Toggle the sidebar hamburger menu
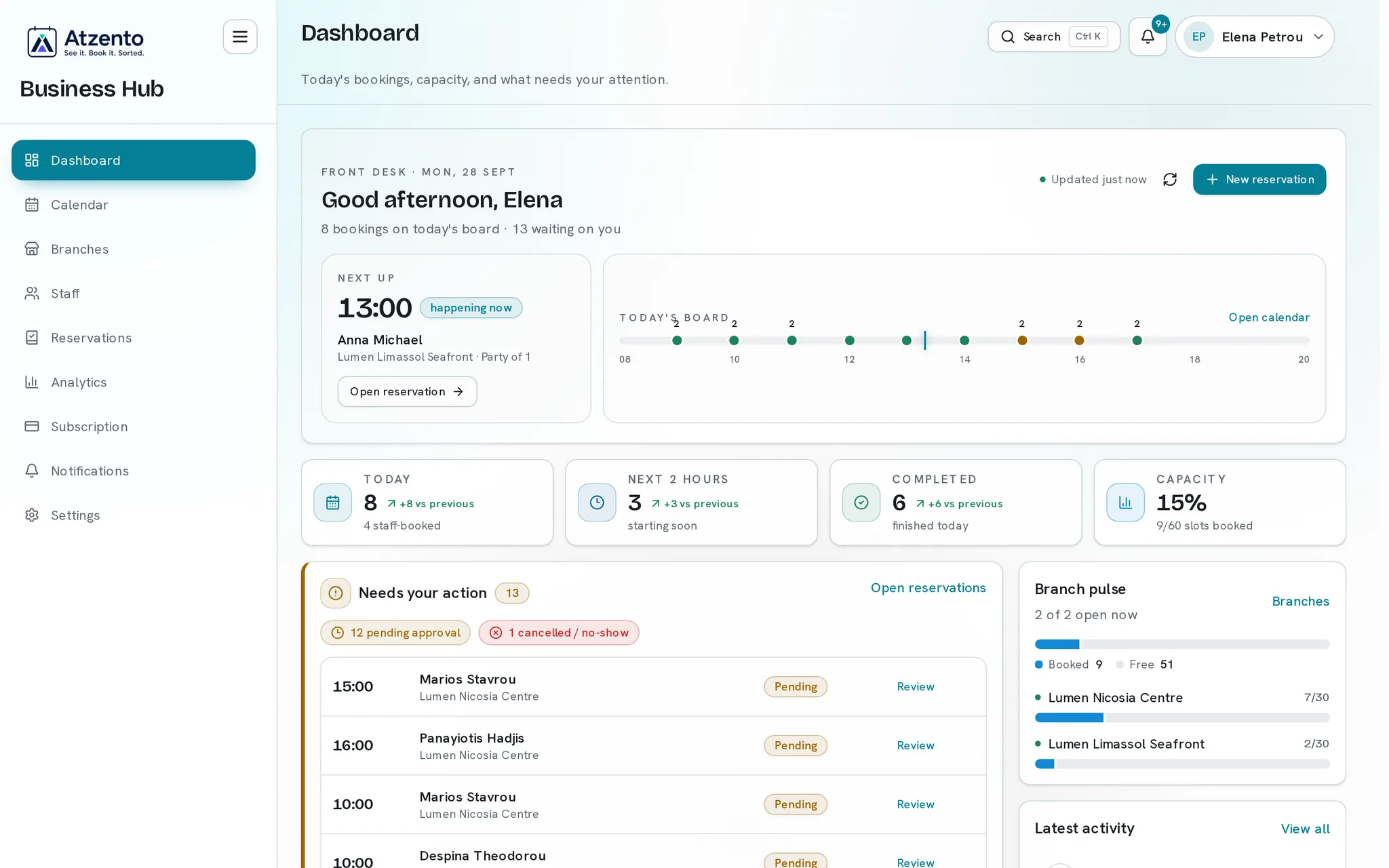This screenshot has width=1389, height=868. [240, 37]
